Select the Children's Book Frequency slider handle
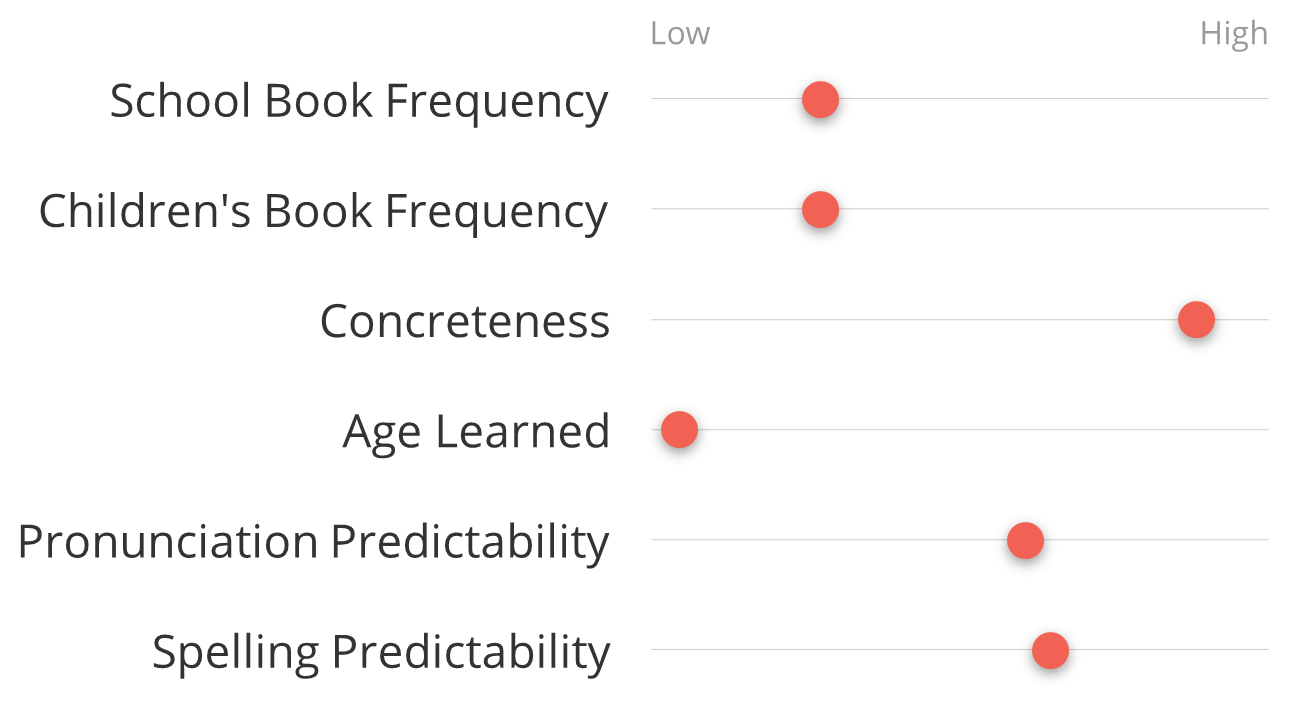The height and width of the screenshot is (712, 1303). (820, 210)
